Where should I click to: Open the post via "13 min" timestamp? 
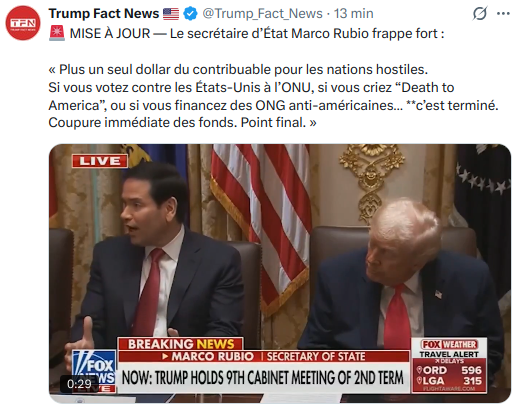pyautogui.click(x=354, y=14)
